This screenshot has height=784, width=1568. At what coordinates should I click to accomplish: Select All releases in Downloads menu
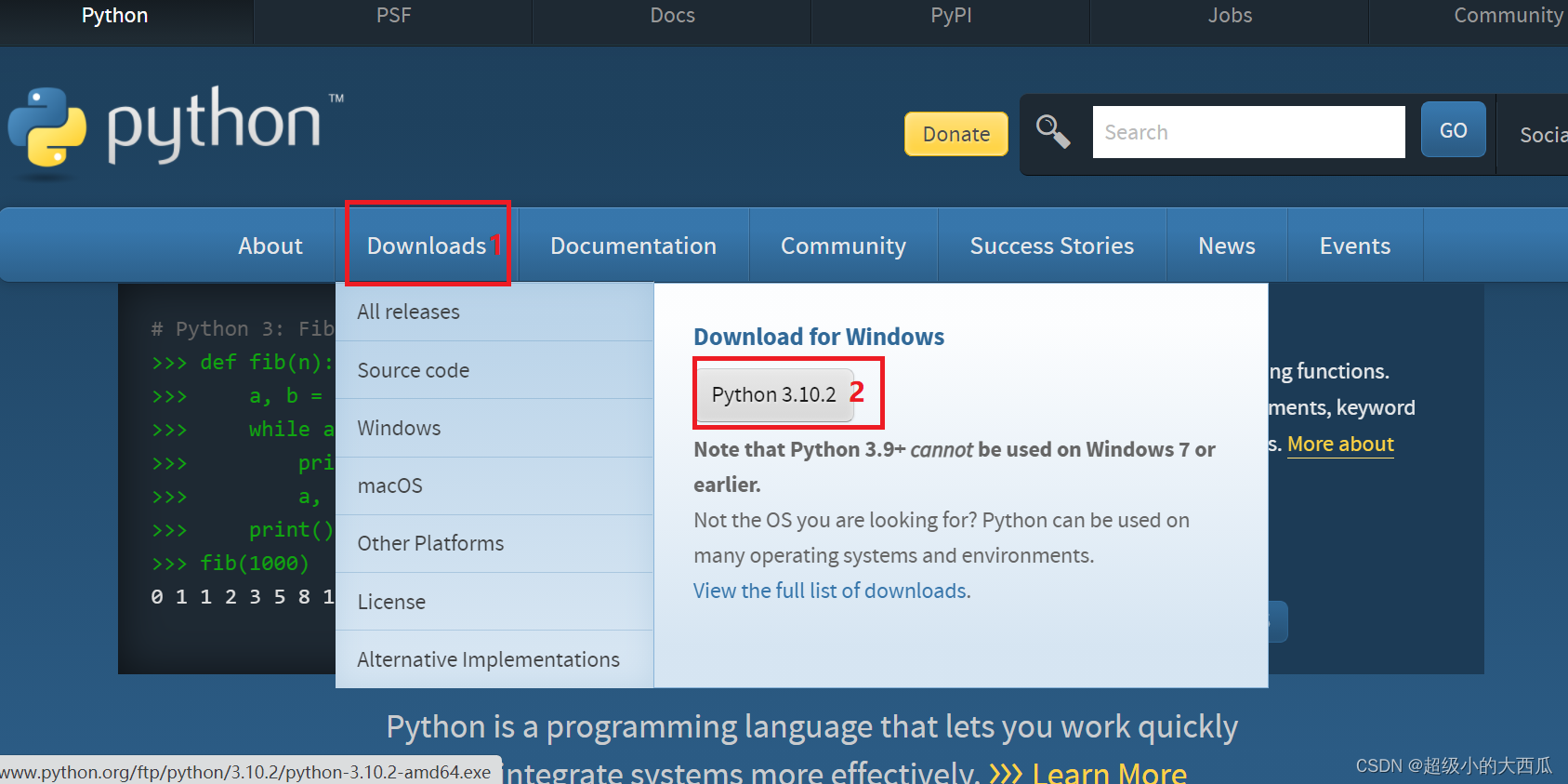[x=494, y=312]
